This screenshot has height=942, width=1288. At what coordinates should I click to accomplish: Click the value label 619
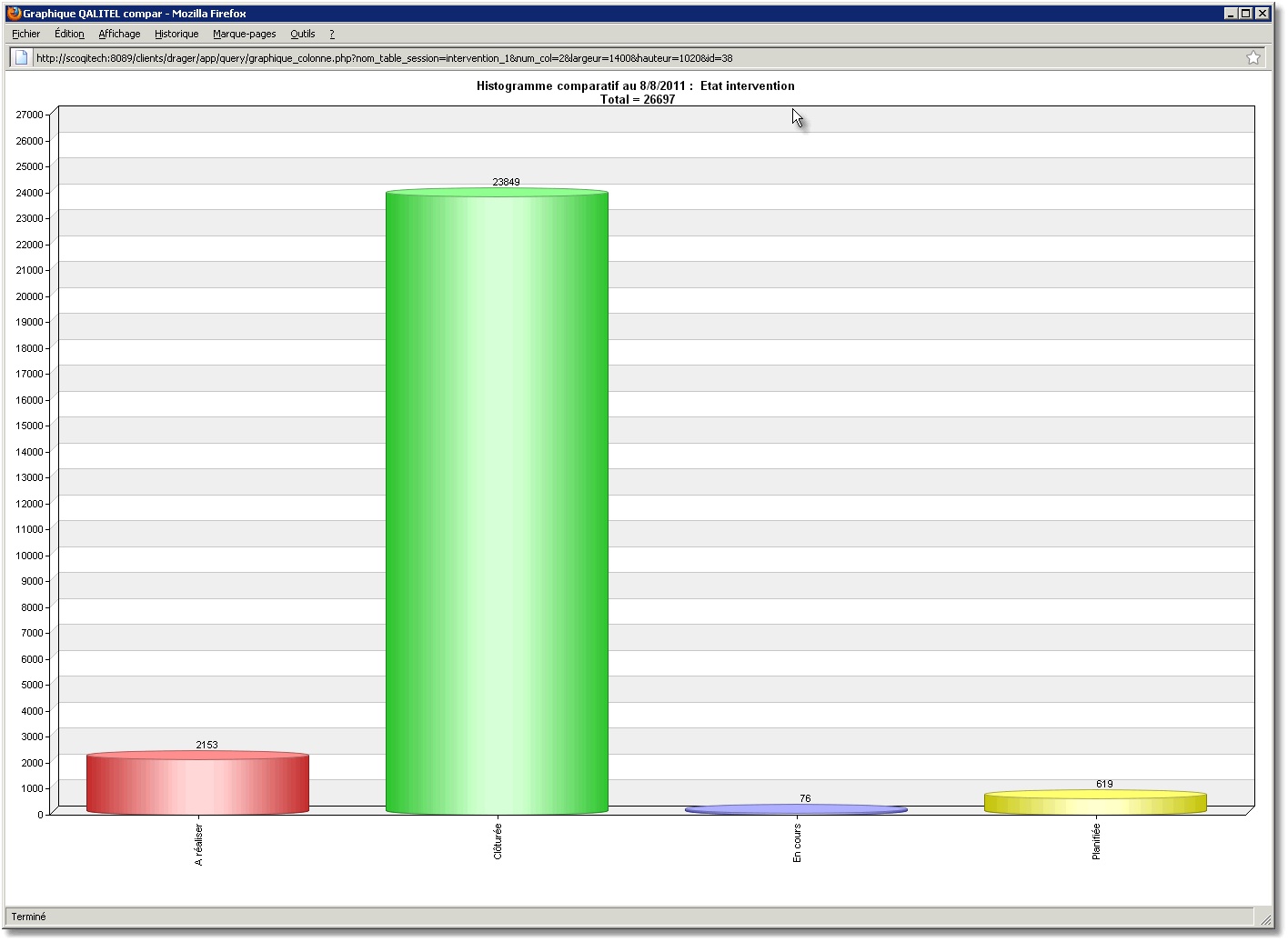[1104, 784]
